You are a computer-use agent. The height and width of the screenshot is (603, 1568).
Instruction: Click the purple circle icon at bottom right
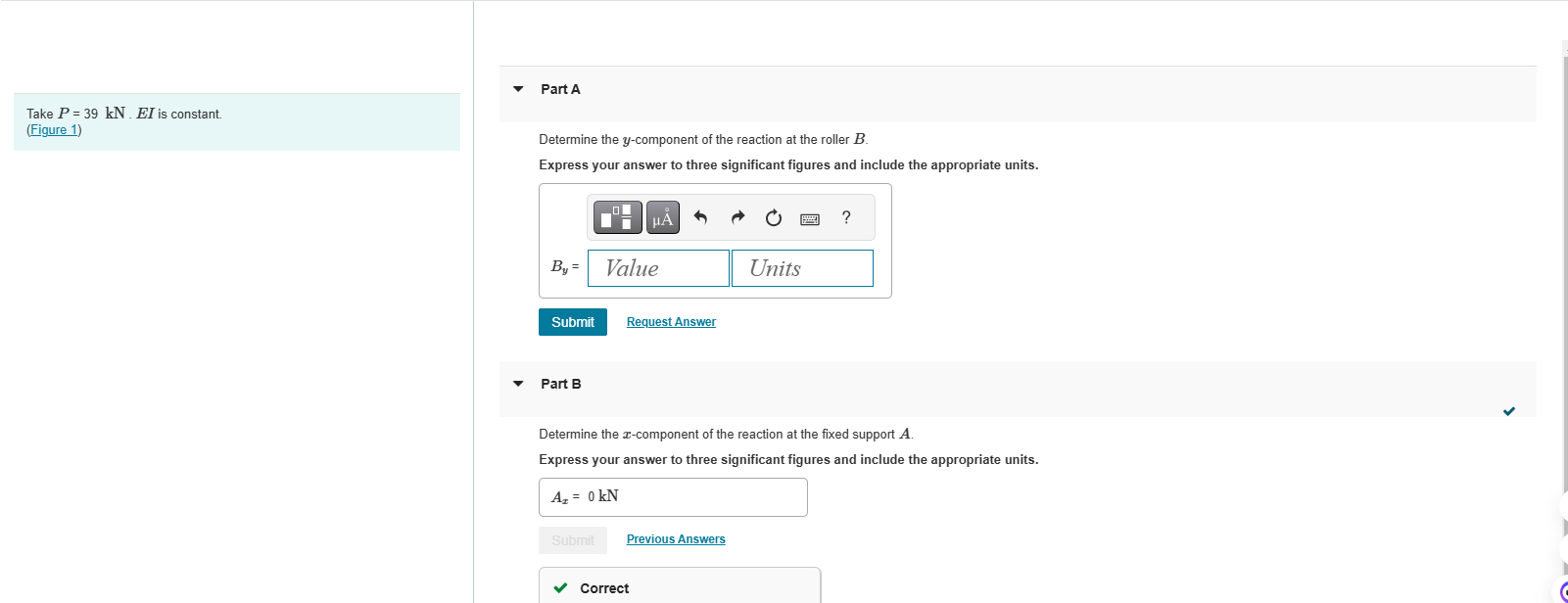click(x=1563, y=590)
